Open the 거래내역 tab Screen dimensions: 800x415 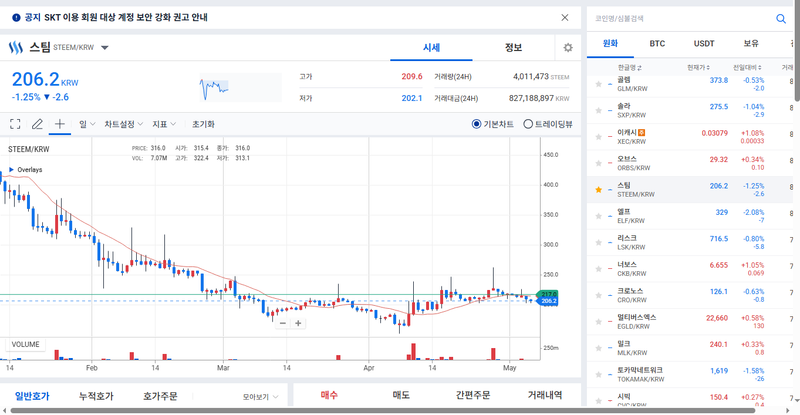[x=545, y=395]
